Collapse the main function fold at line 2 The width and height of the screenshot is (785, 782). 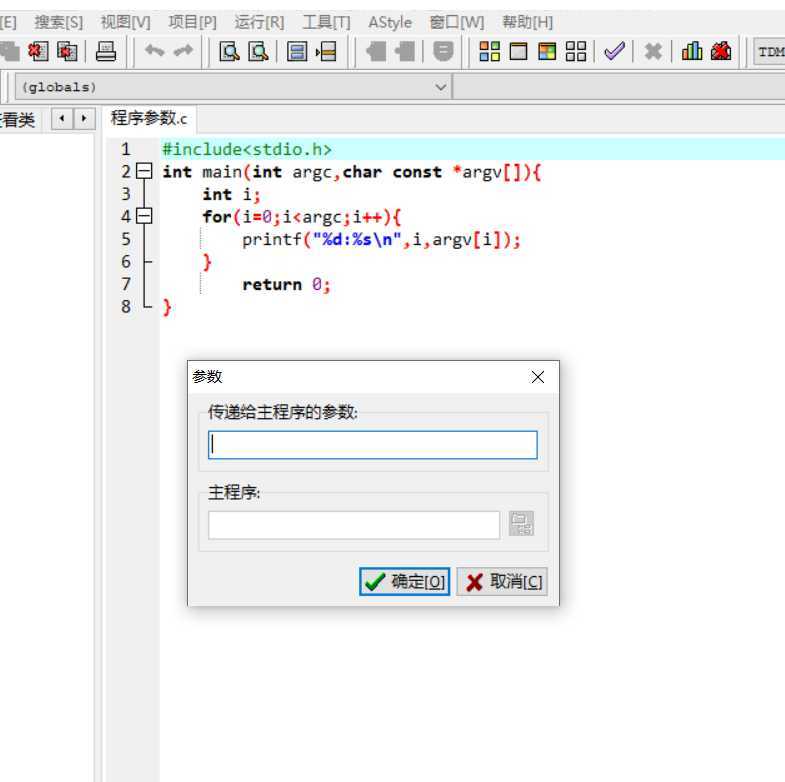click(144, 172)
